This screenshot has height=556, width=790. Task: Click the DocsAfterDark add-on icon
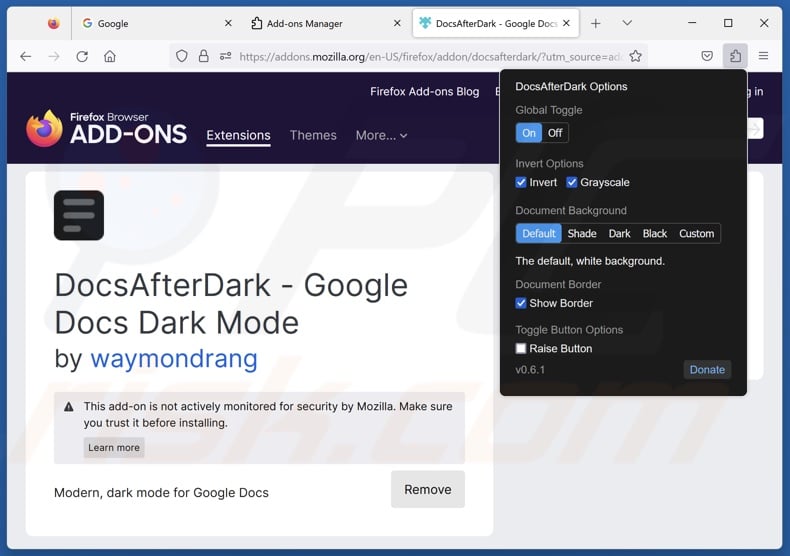click(79, 216)
